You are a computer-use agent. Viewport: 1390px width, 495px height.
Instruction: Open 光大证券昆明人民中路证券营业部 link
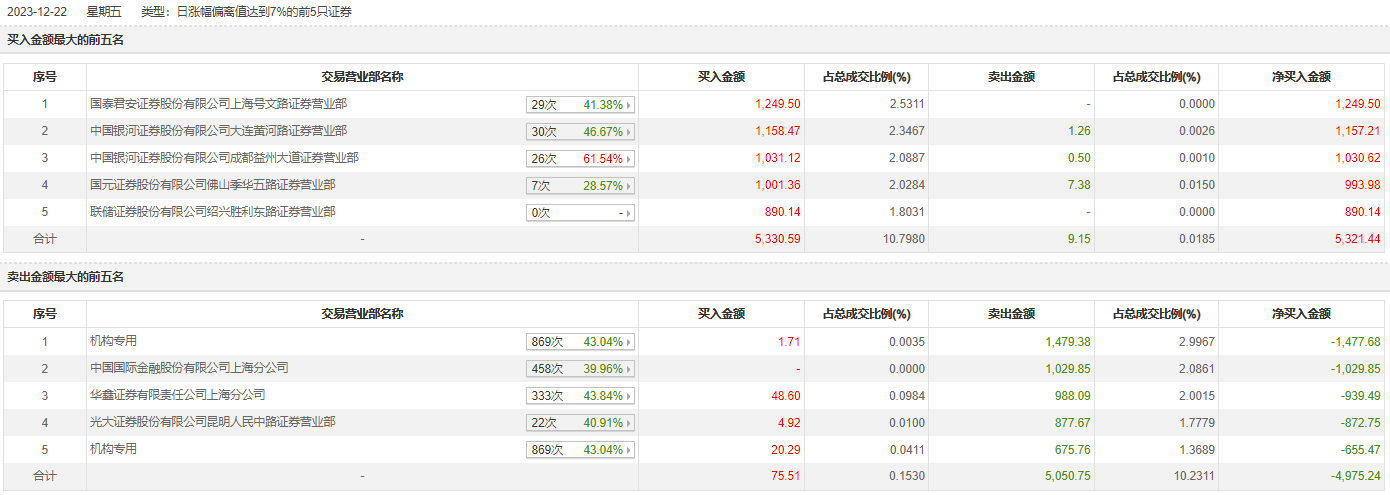pyautogui.click(x=212, y=422)
